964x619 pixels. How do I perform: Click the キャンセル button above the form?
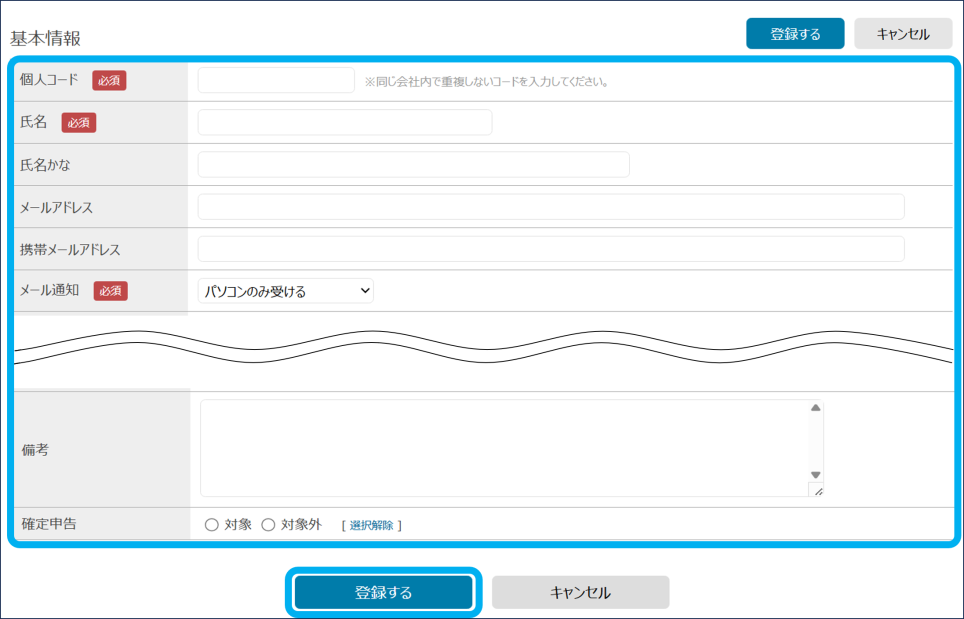point(902,34)
